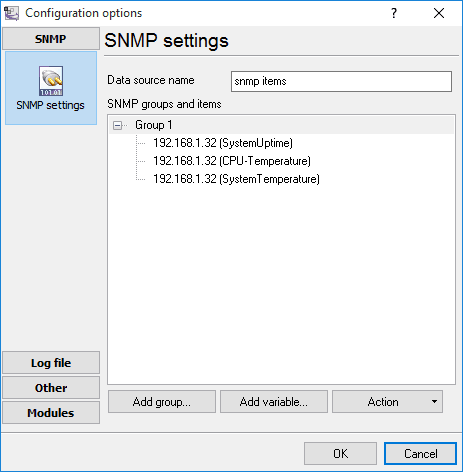Click the app icon in title bar
The height and width of the screenshot is (472, 463).
coord(11,13)
